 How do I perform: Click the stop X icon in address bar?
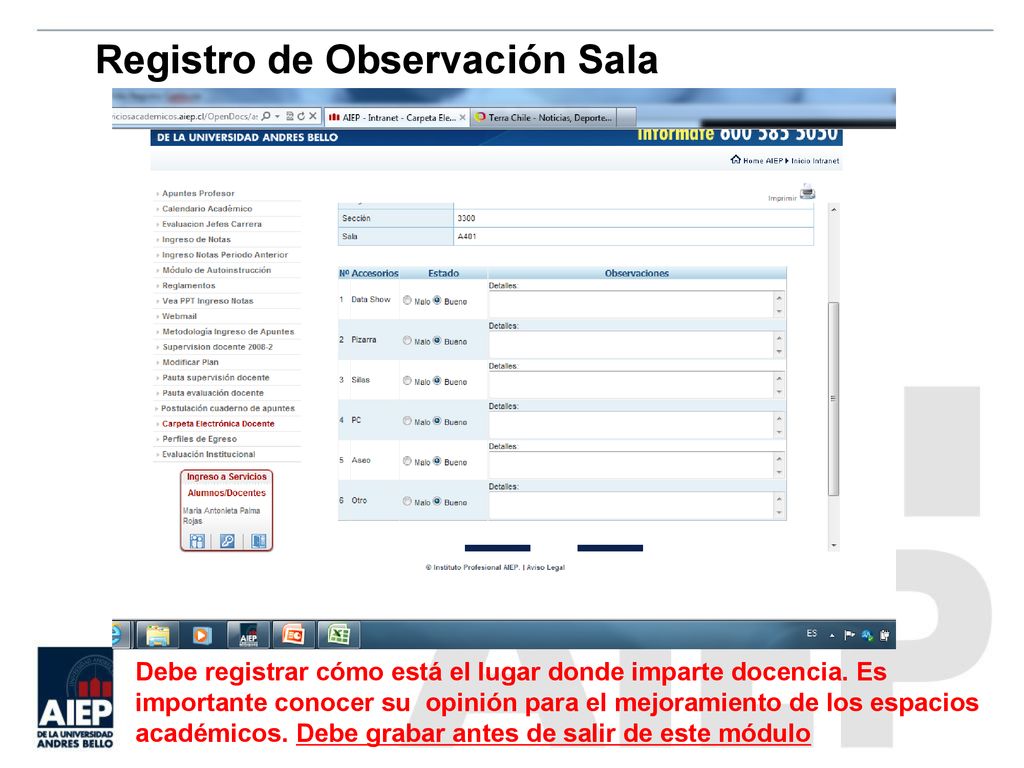coord(313,116)
